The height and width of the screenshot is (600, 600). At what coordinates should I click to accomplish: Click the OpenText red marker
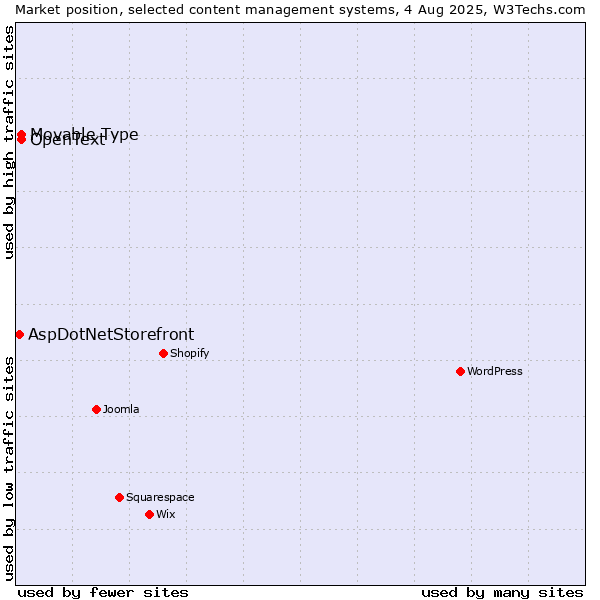pyautogui.click(x=21, y=140)
